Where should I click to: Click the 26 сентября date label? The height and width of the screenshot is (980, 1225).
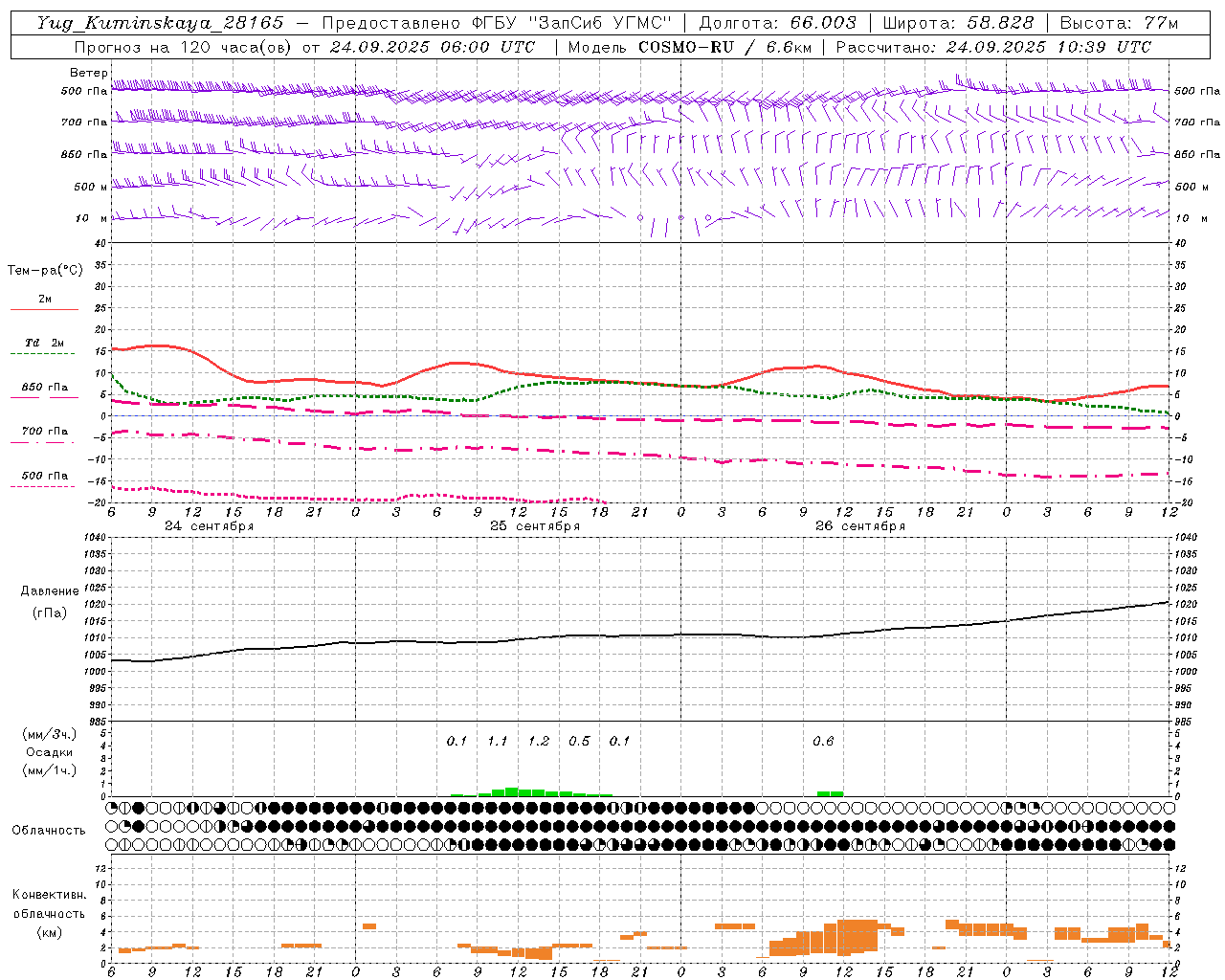click(859, 526)
